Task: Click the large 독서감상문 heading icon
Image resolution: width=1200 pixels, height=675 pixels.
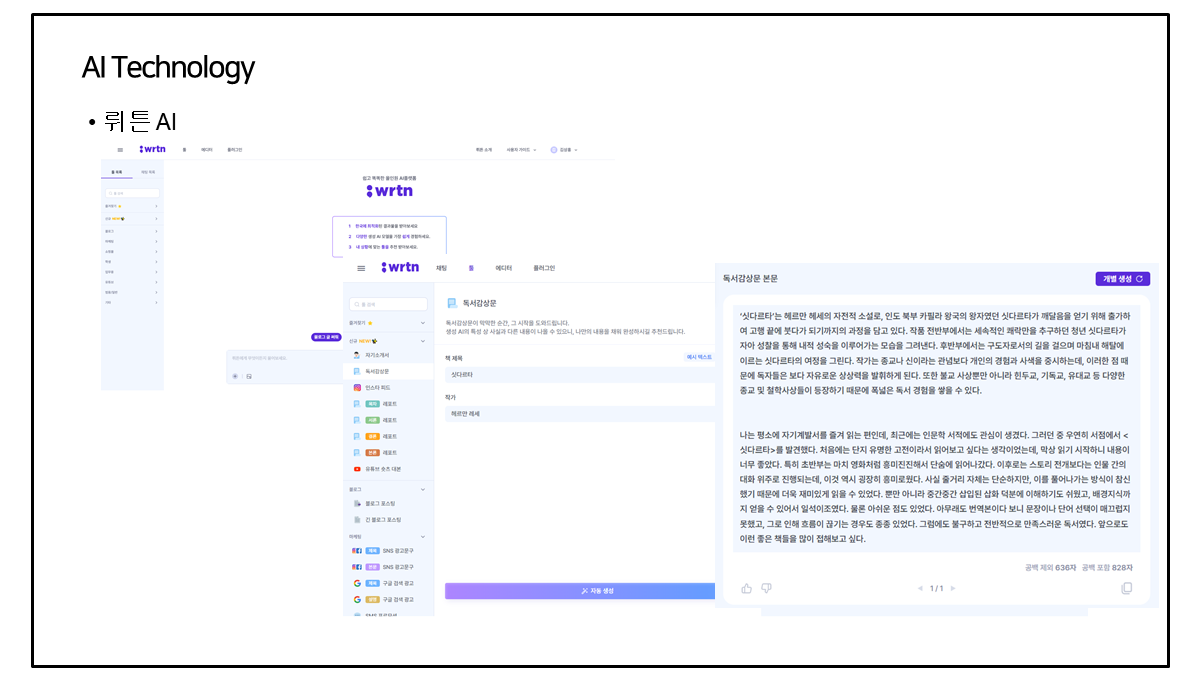Action: [x=452, y=302]
